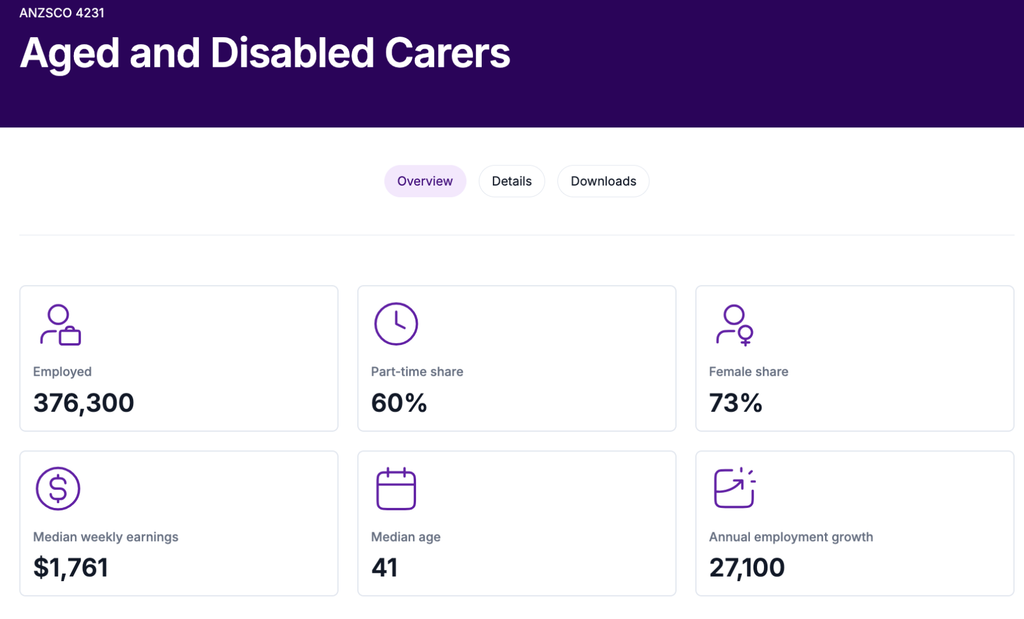Open the Details tab
Image resolution: width=1024 pixels, height=619 pixels.
point(512,181)
